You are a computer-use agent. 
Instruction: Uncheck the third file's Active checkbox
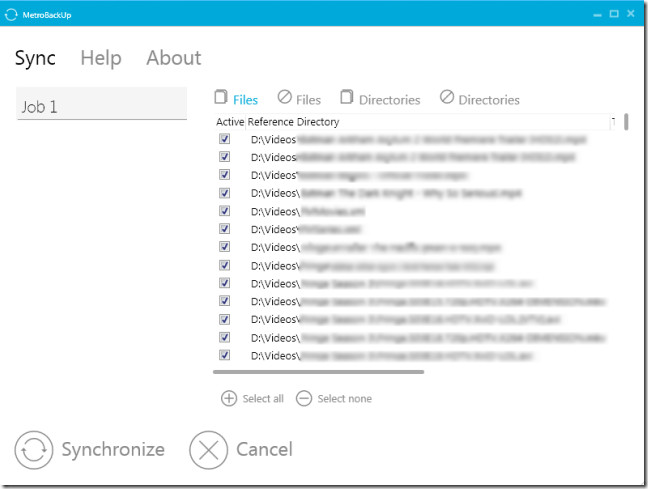(224, 174)
